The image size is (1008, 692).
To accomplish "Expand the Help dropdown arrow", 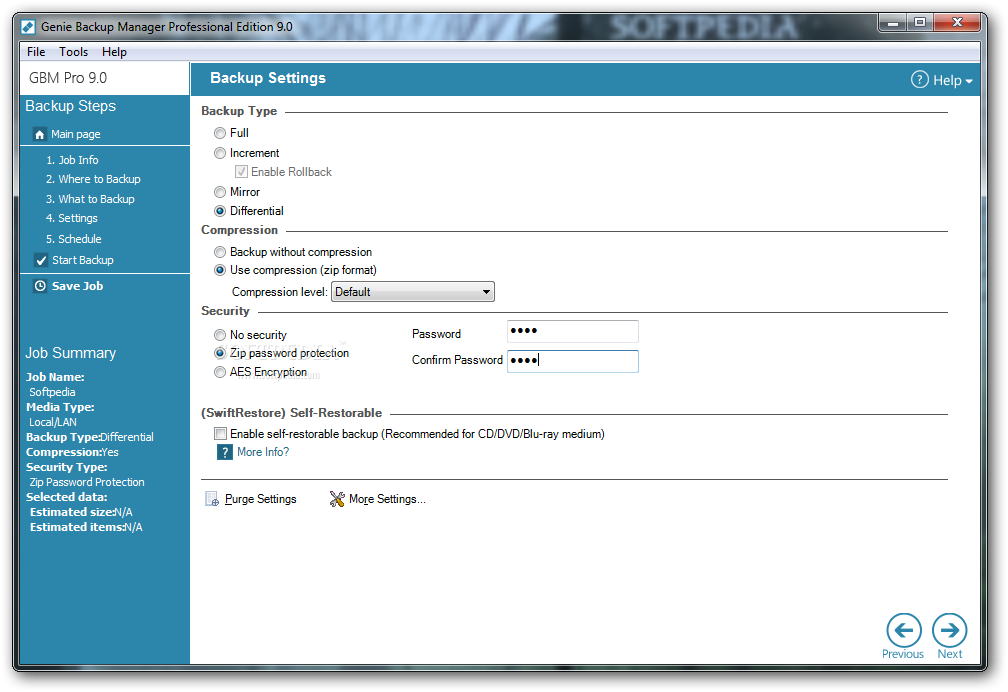I will (x=969, y=81).
